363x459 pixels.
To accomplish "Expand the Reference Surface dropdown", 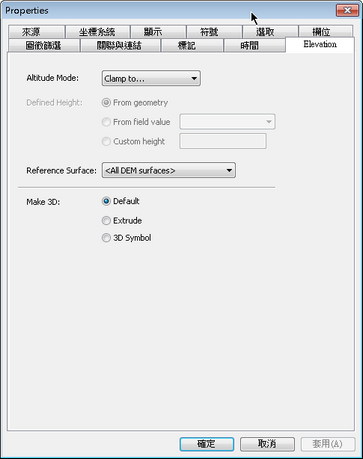I will (x=169, y=170).
